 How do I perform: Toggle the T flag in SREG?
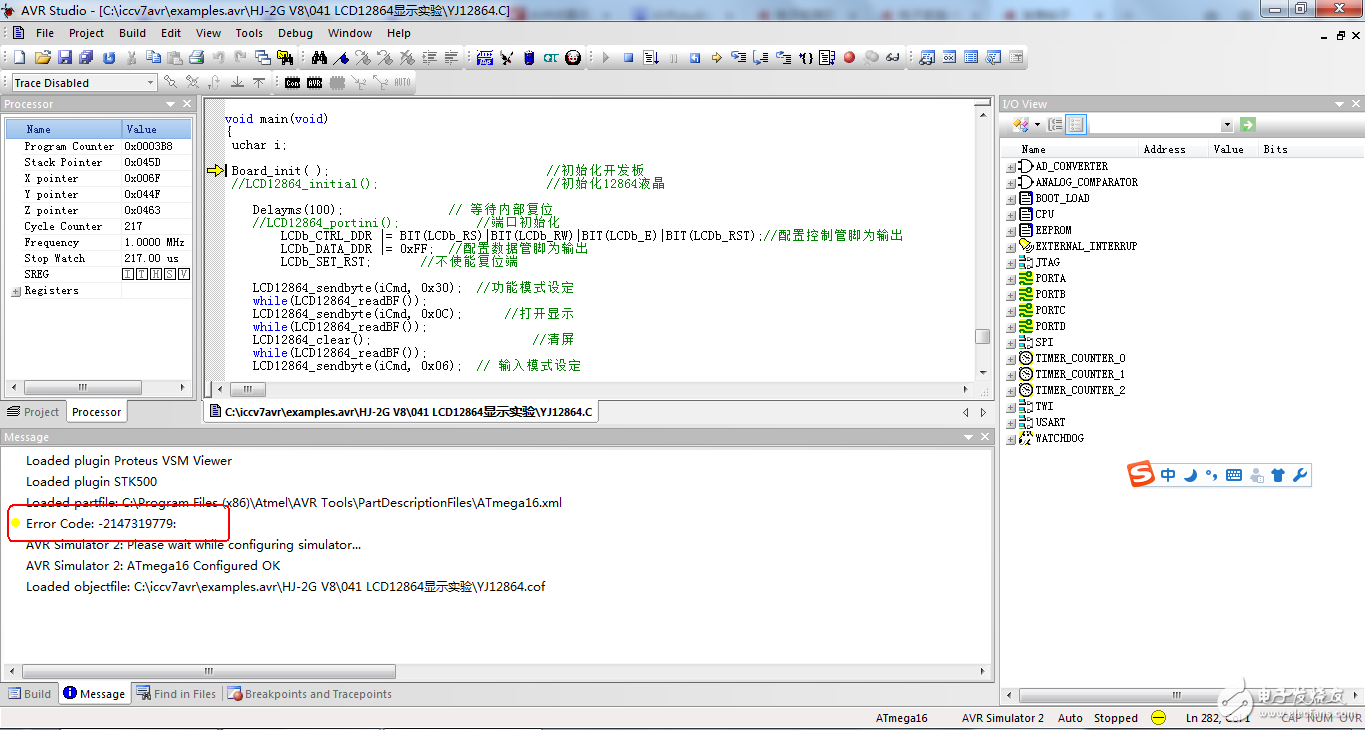click(x=142, y=274)
